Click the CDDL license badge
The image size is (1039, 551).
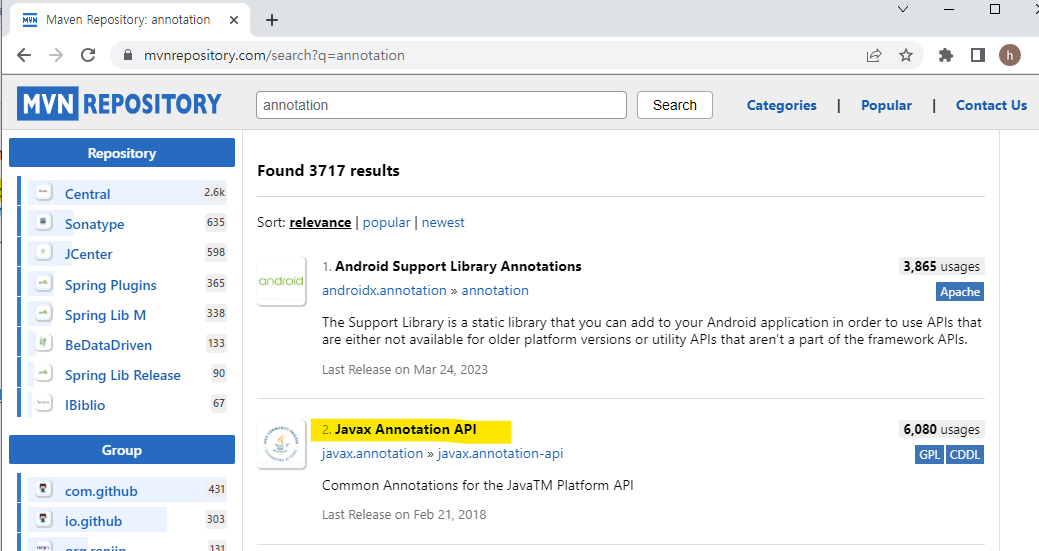965,455
